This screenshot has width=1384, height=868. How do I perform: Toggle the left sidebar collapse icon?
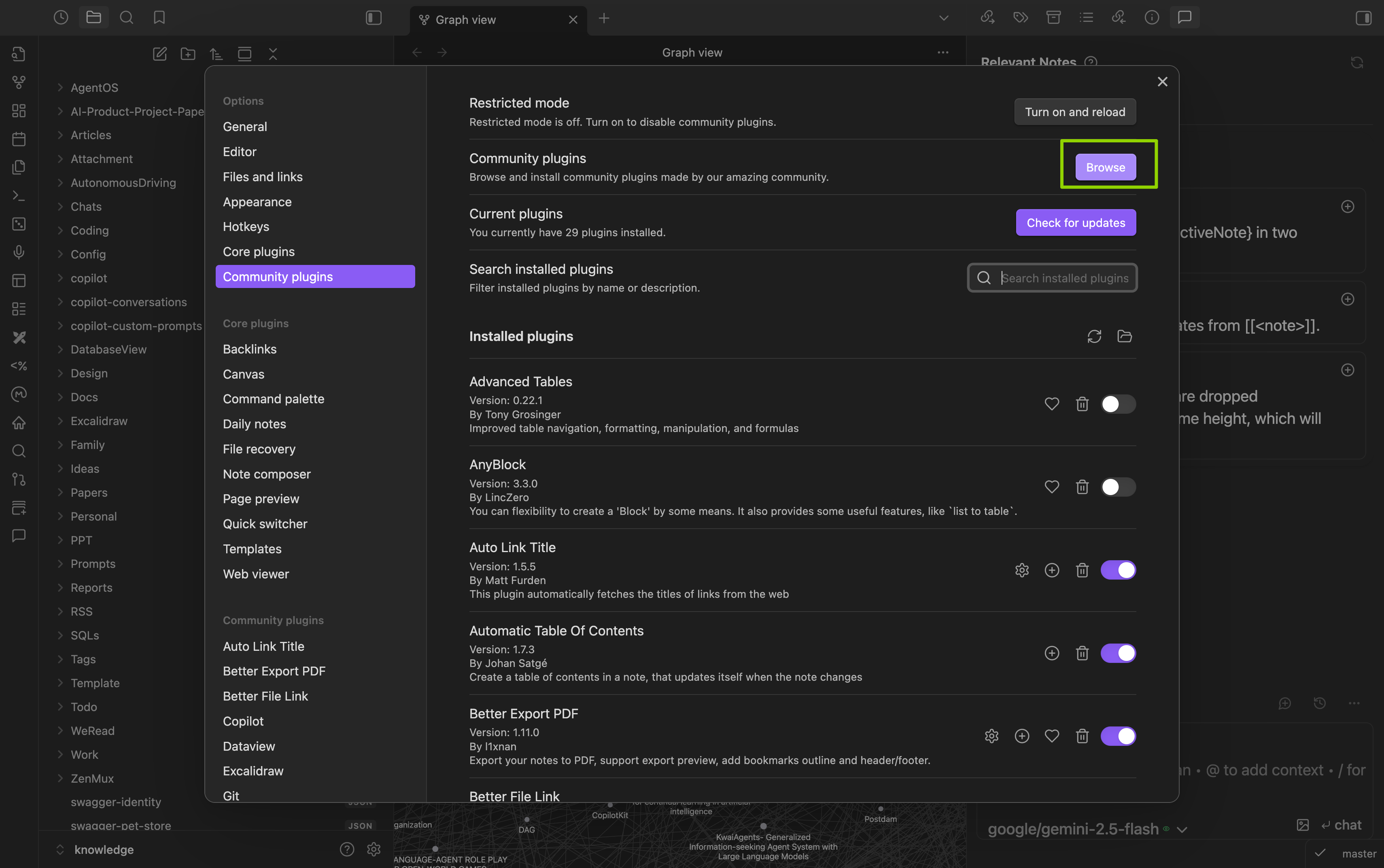374,18
